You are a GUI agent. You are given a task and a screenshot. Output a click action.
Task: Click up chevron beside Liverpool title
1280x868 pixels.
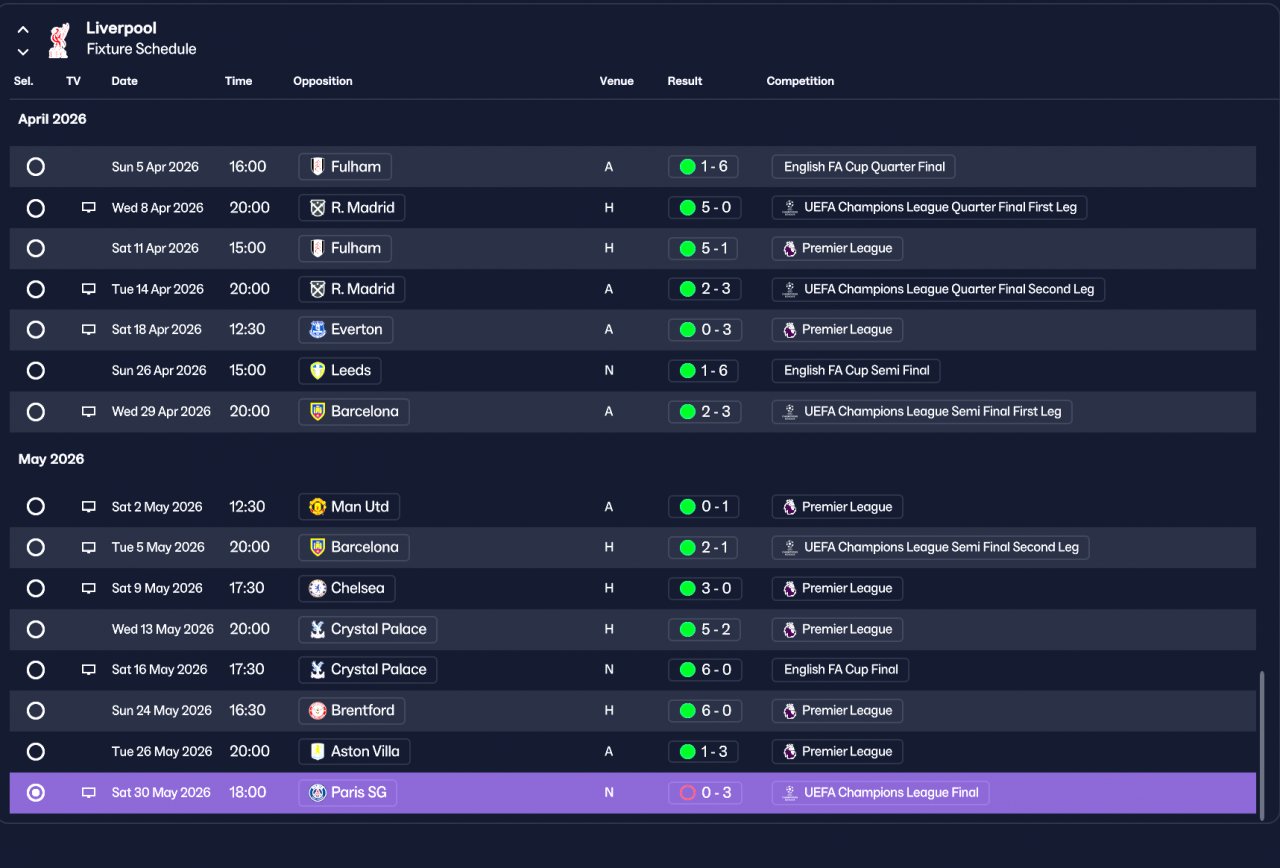[23, 30]
